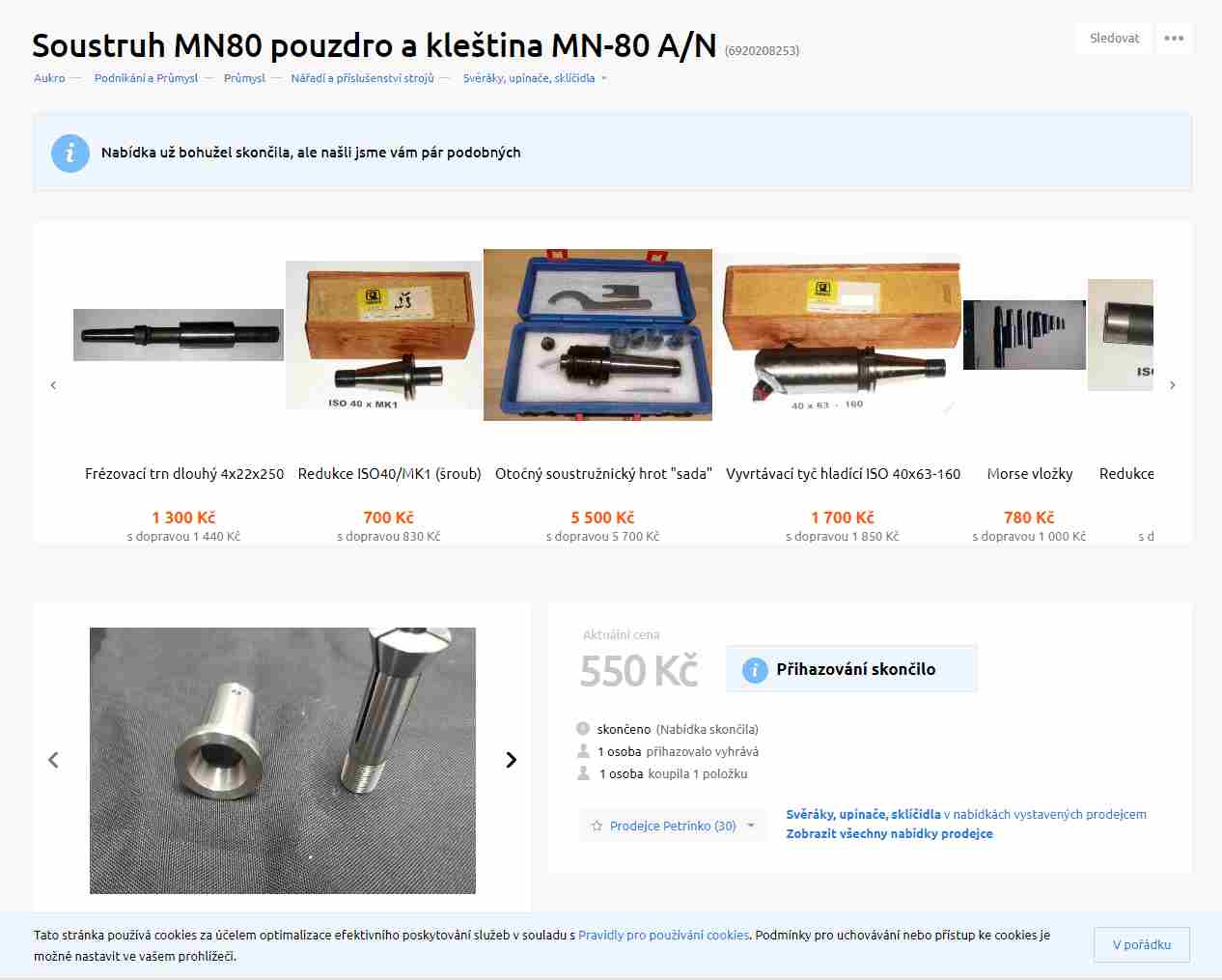The height and width of the screenshot is (980, 1222).
Task: Click the star icon next to Prodejce Petrinko
Action: [x=597, y=826]
